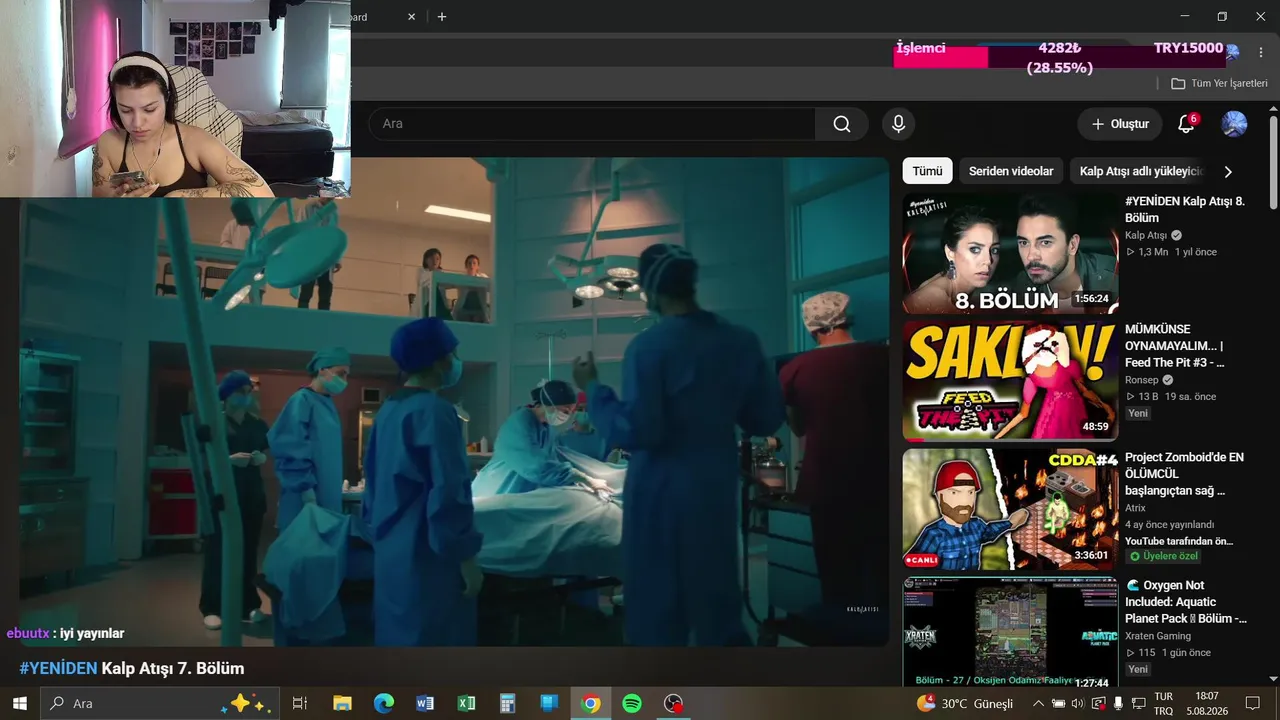
Task: Click the #YENİDEN hashtag below the player
Action: (x=58, y=668)
